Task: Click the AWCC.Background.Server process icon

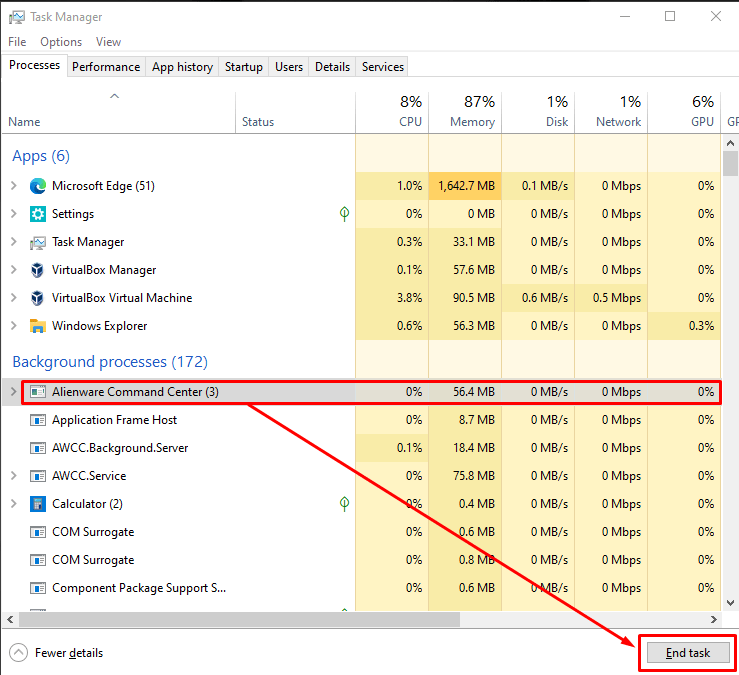Action: (38, 448)
